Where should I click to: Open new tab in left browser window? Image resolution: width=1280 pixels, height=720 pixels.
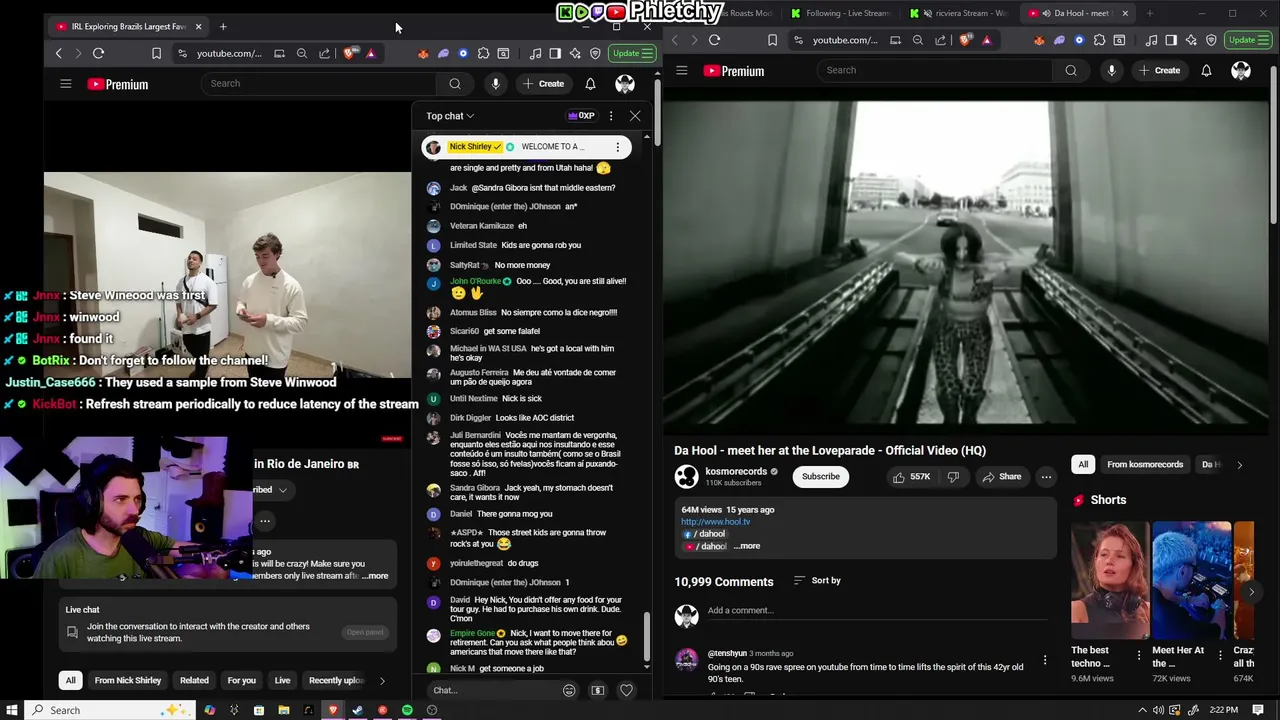coord(223,27)
